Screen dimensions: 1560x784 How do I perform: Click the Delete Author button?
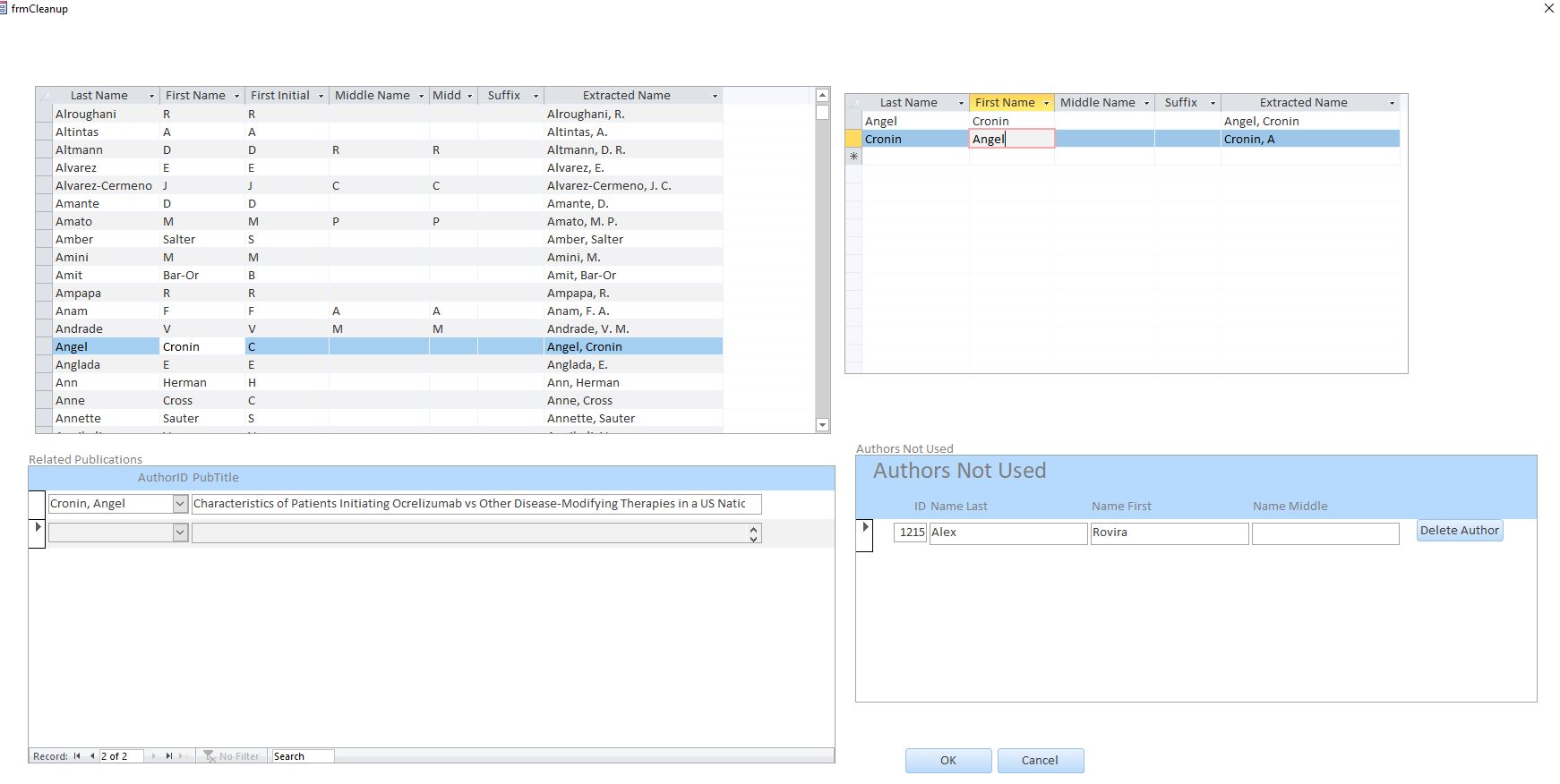pos(1459,531)
